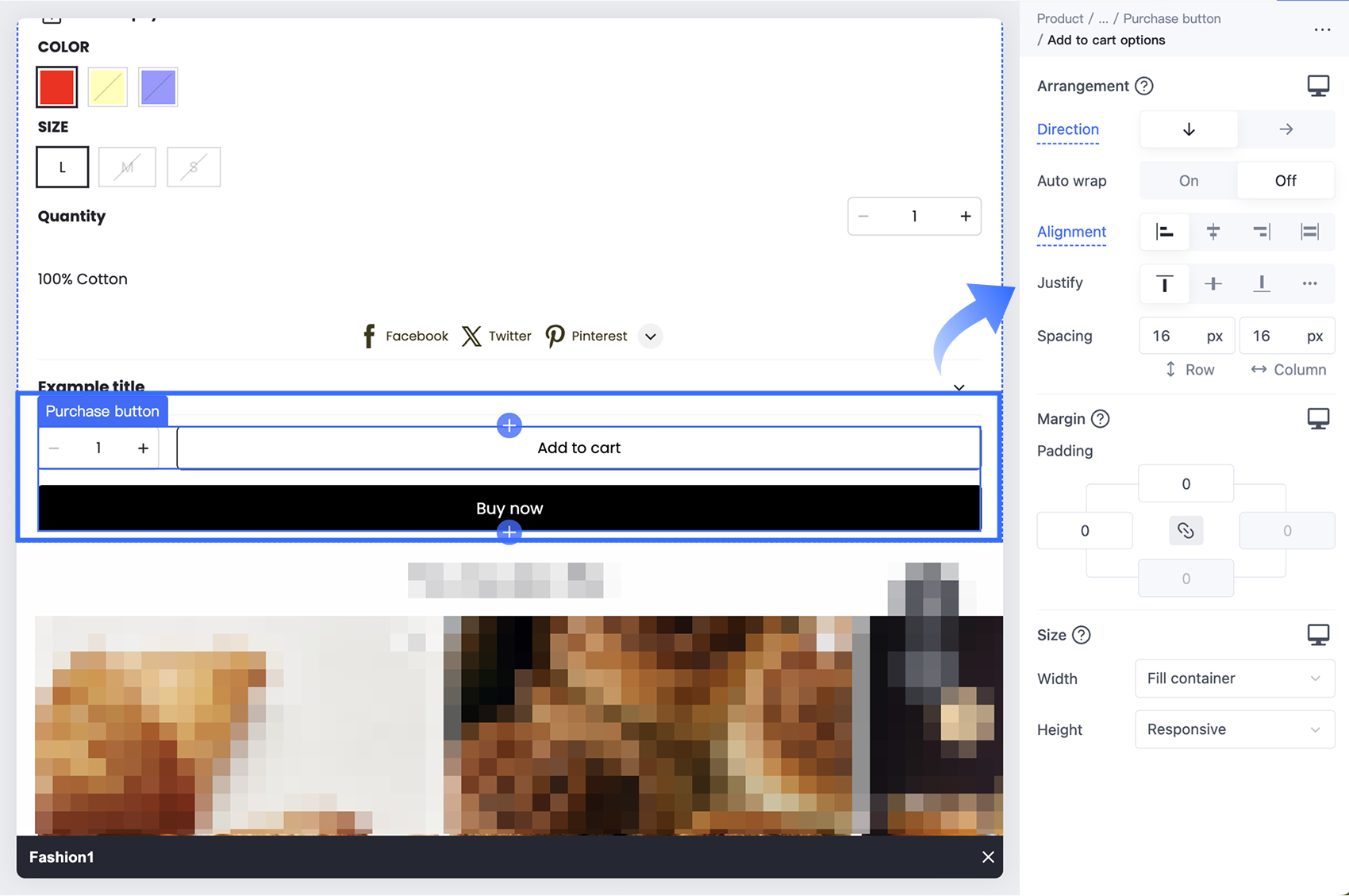Viewport: 1349px width, 896px height.
Task: Click the Buy now button
Action: click(x=509, y=508)
